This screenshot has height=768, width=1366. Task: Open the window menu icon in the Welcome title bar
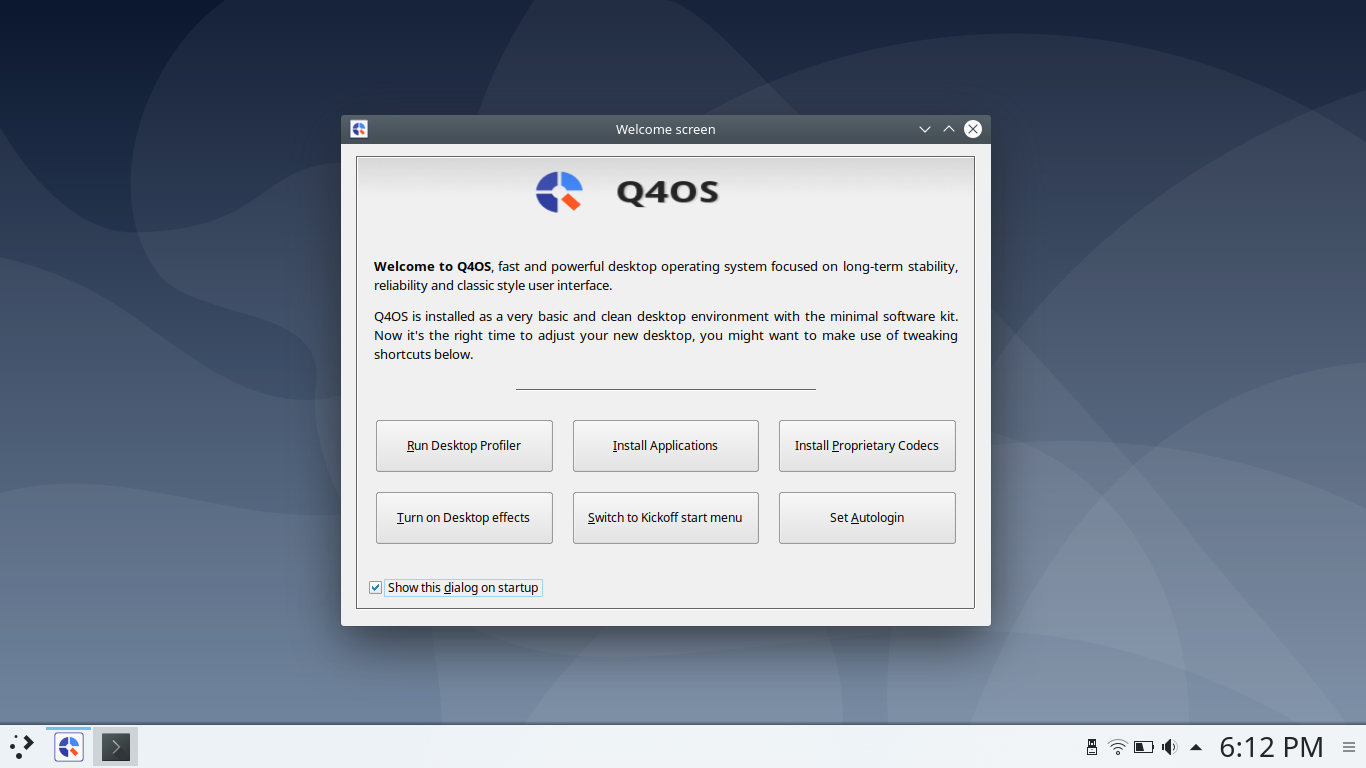click(x=359, y=129)
